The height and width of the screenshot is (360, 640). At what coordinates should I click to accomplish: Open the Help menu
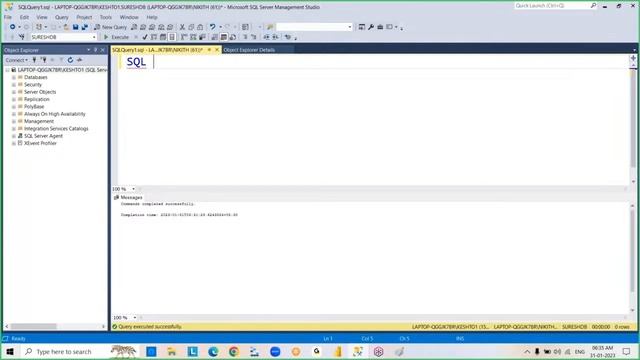coord(152,17)
